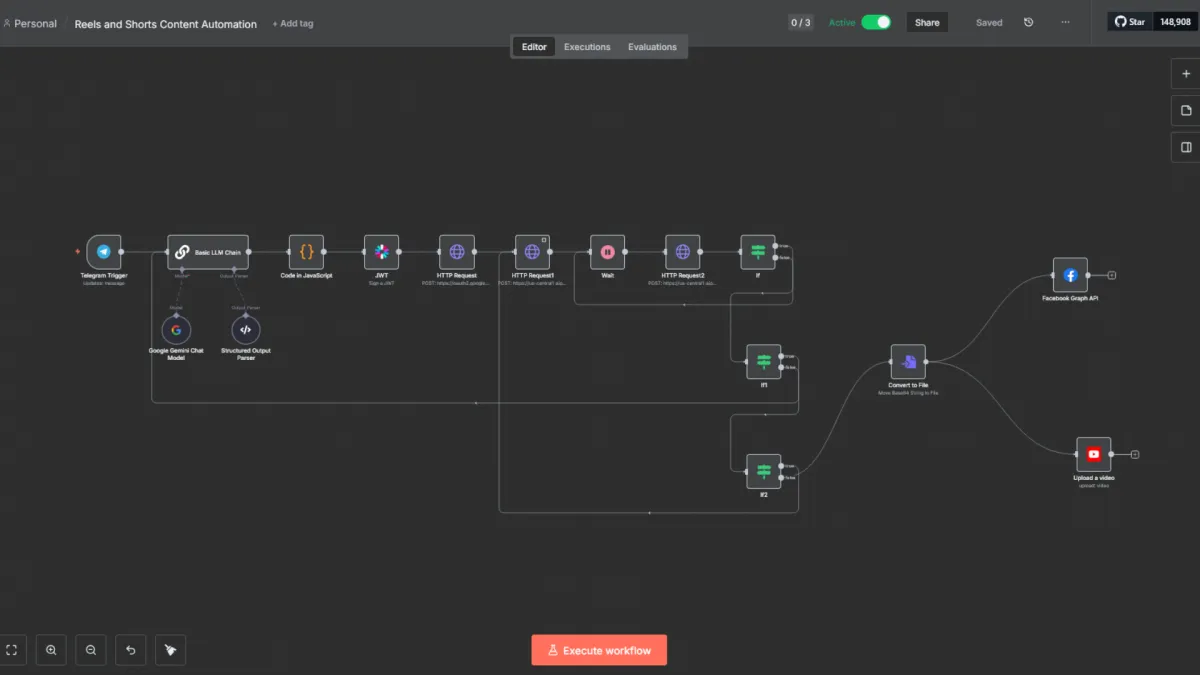Screen dimensions: 1200x675
Task: Zoom out of the canvas
Action: click(x=91, y=650)
